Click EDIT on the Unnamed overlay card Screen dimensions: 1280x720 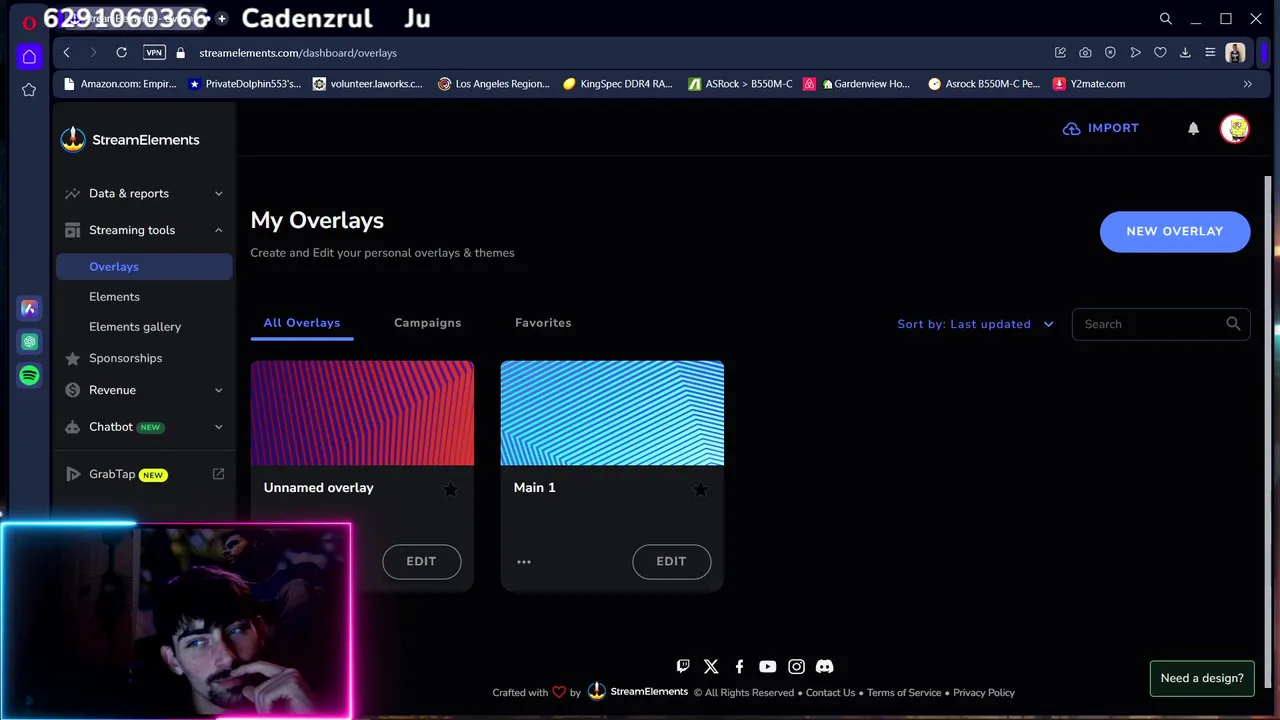[x=421, y=562]
